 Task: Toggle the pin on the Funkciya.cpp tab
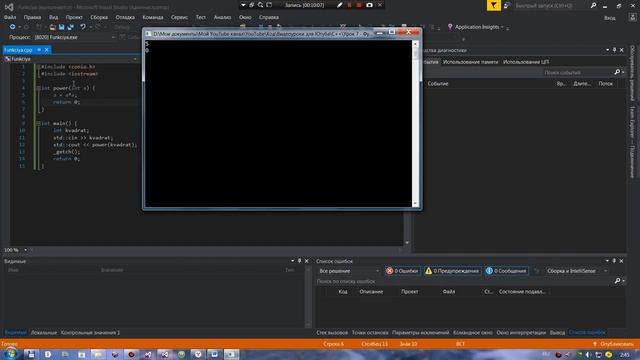39,50
